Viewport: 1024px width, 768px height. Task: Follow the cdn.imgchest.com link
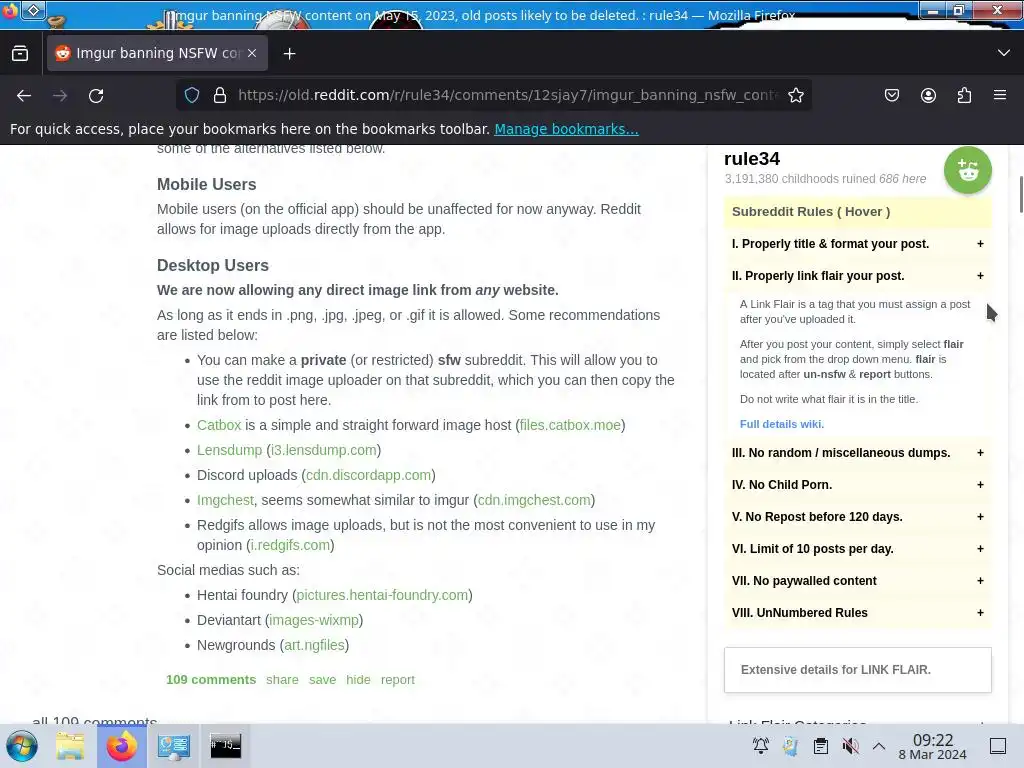[534, 500]
